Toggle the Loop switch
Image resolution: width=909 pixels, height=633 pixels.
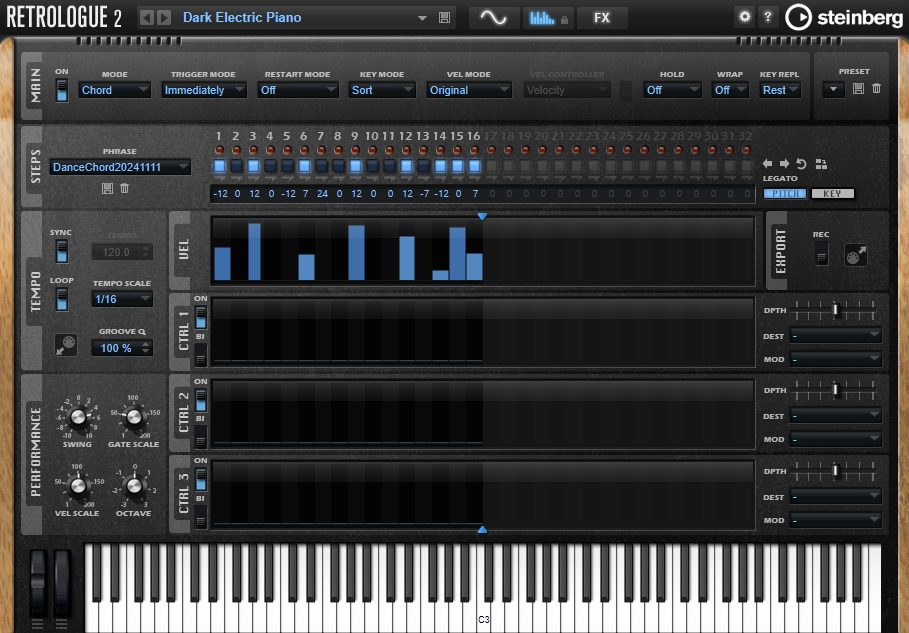(x=62, y=299)
